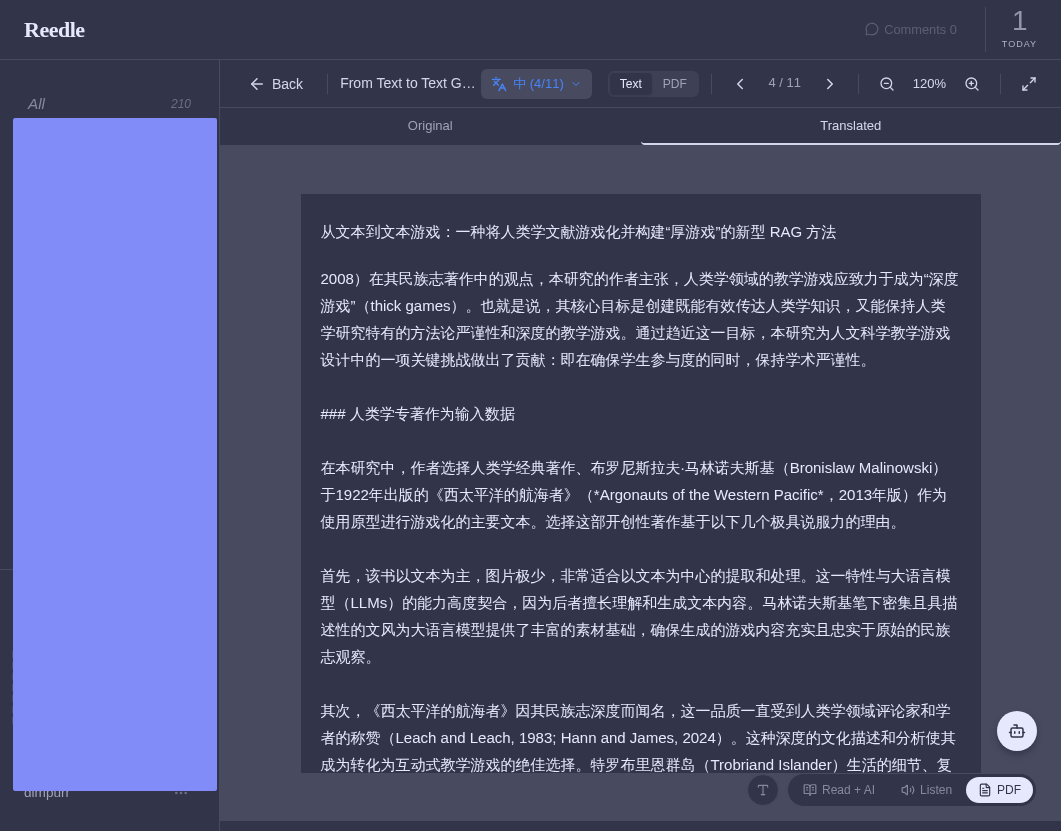Switch view mode to Text
The height and width of the screenshot is (831, 1061).
pos(630,84)
